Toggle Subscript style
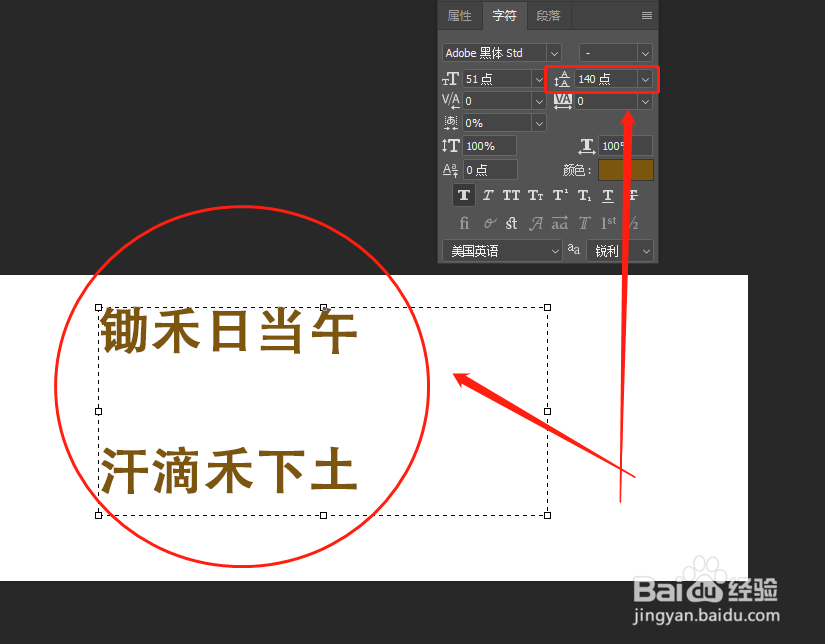This screenshot has height=644, width=825. (x=584, y=196)
